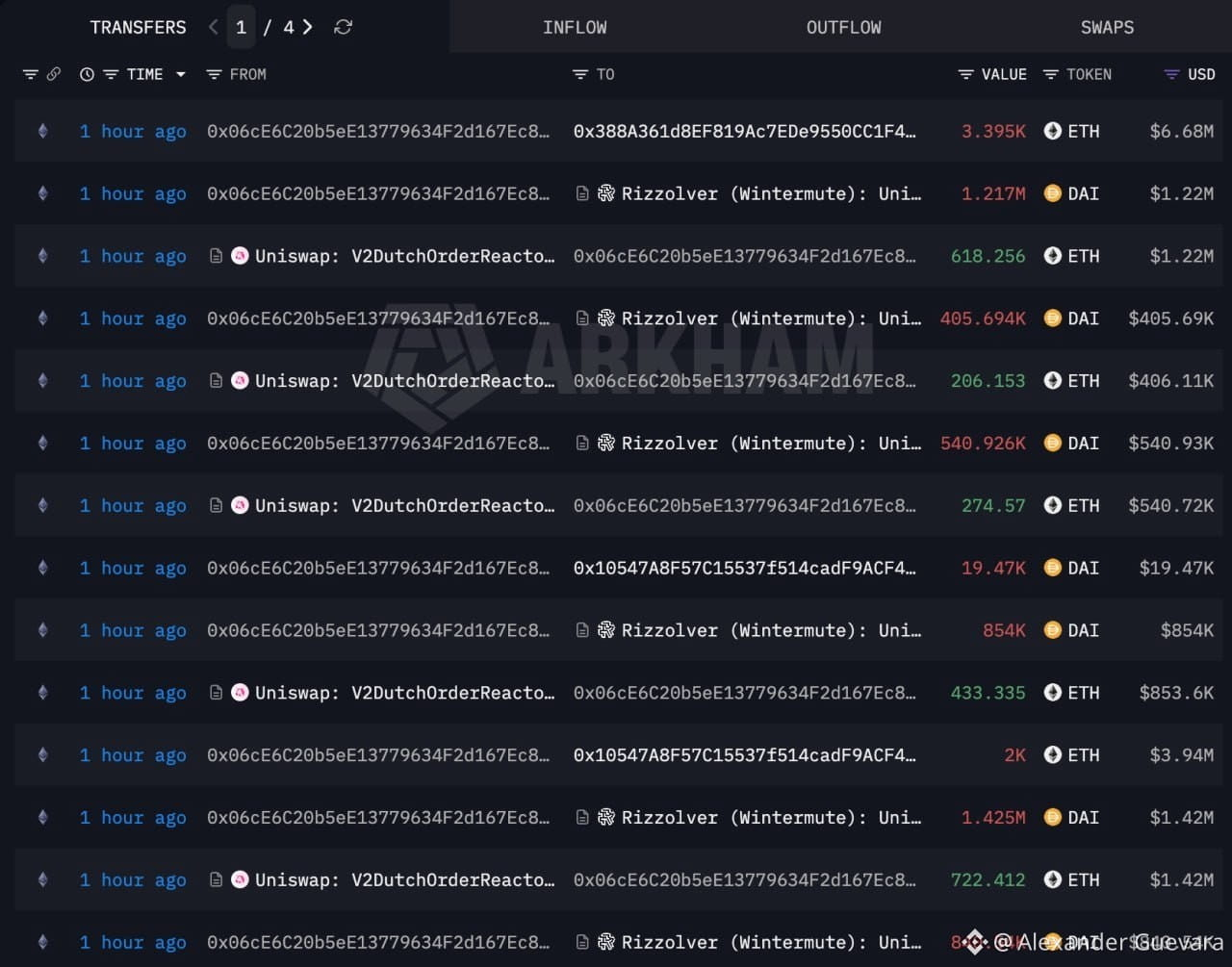Open sender address 0x06cE6C20b5eE in the $6.68M row
Viewport: 1232px width, 967px height.
[378, 131]
